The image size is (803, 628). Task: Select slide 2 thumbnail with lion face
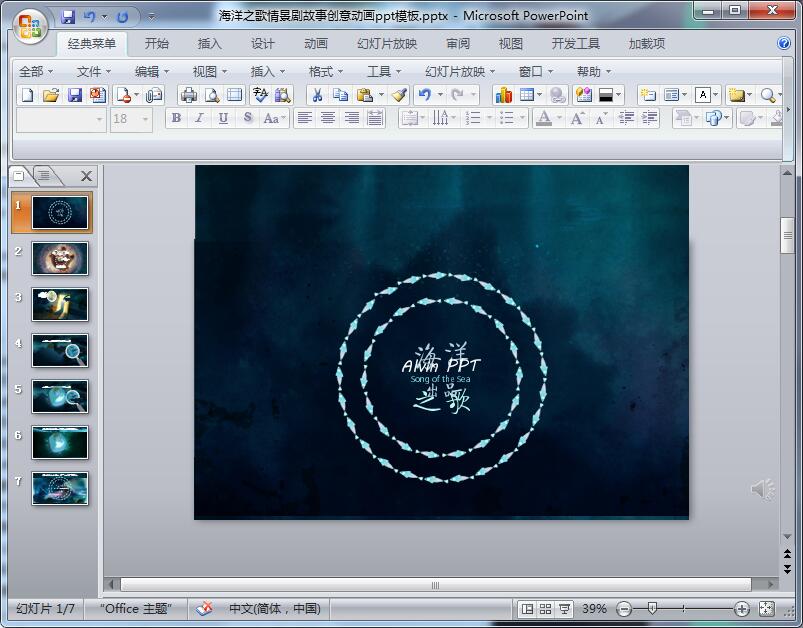(60, 259)
